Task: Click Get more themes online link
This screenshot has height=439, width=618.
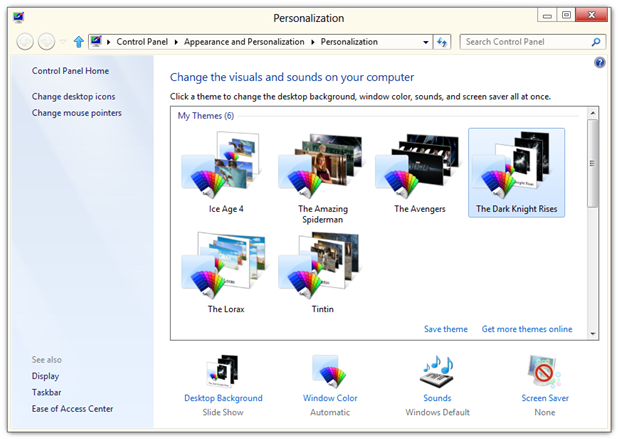Action: click(x=527, y=329)
